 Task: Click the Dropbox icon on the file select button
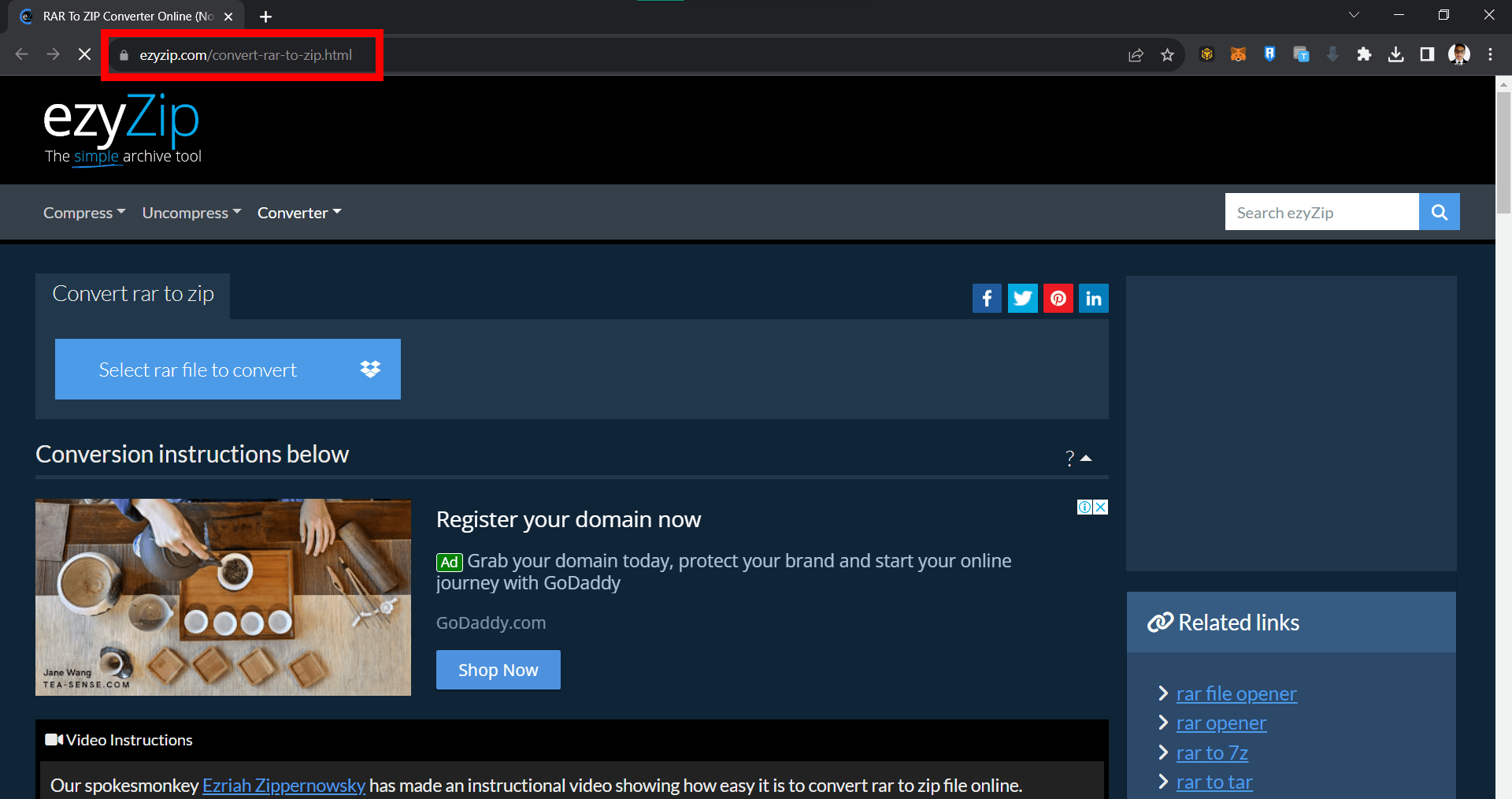(370, 369)
